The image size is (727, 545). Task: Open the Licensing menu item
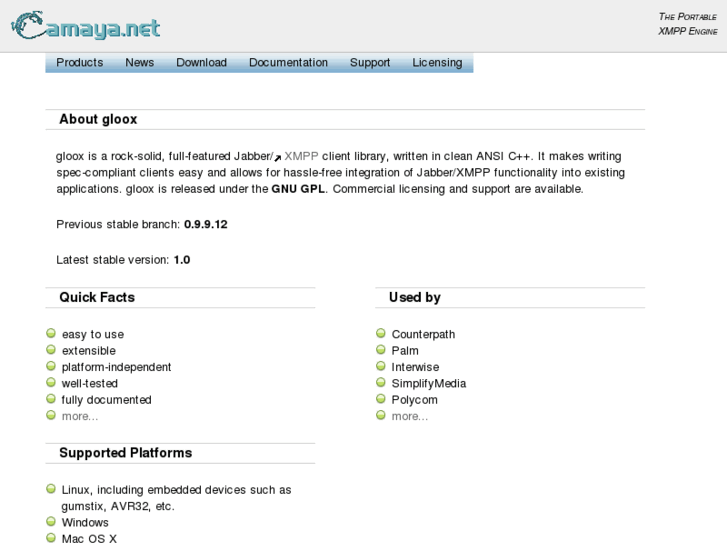[437, 63]
